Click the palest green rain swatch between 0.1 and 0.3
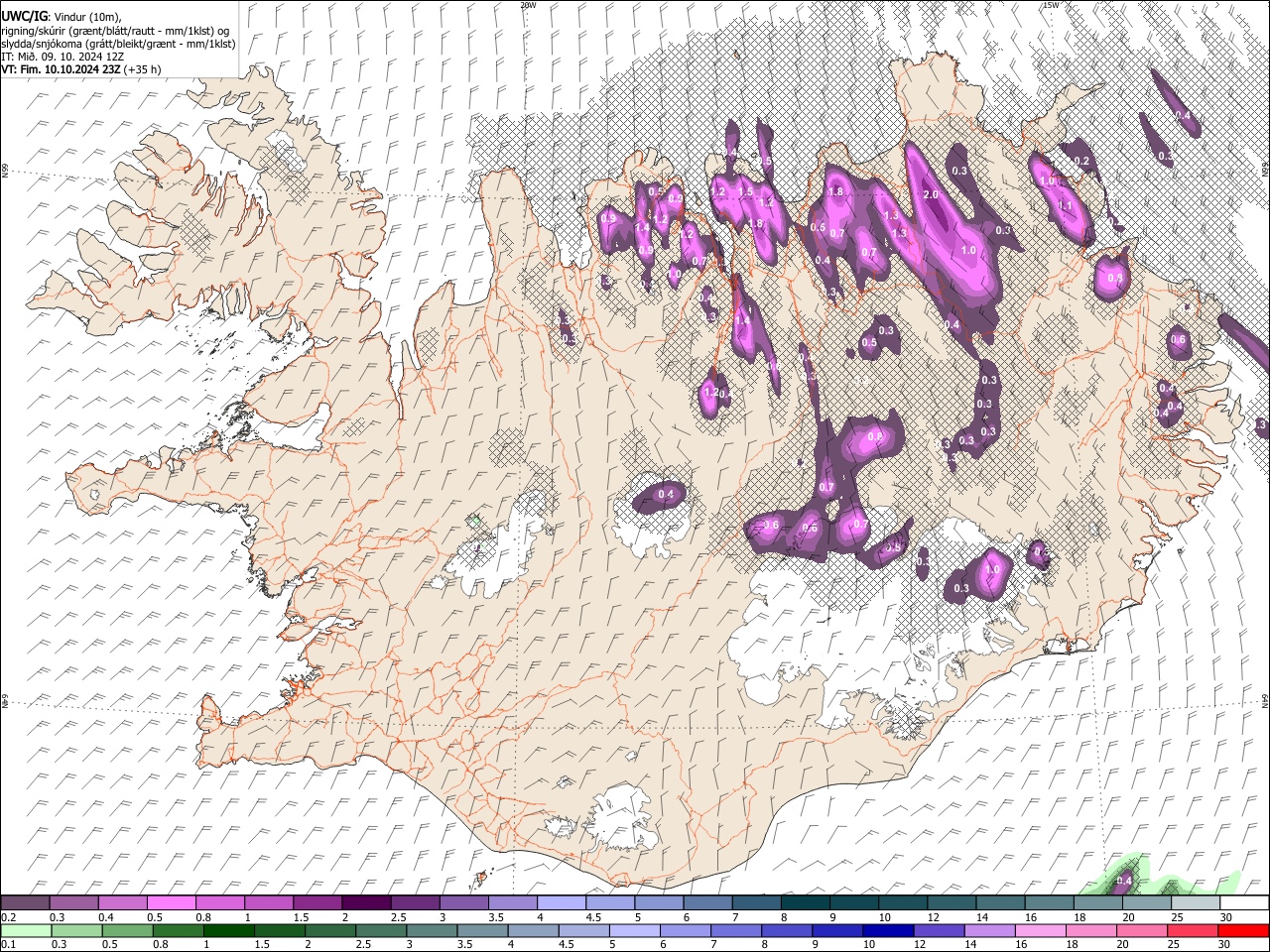 26,930
